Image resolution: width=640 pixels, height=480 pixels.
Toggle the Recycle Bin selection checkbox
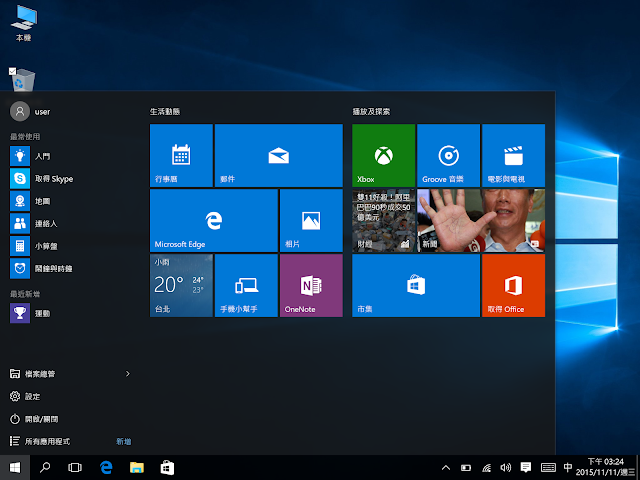[x=13, y=71]
